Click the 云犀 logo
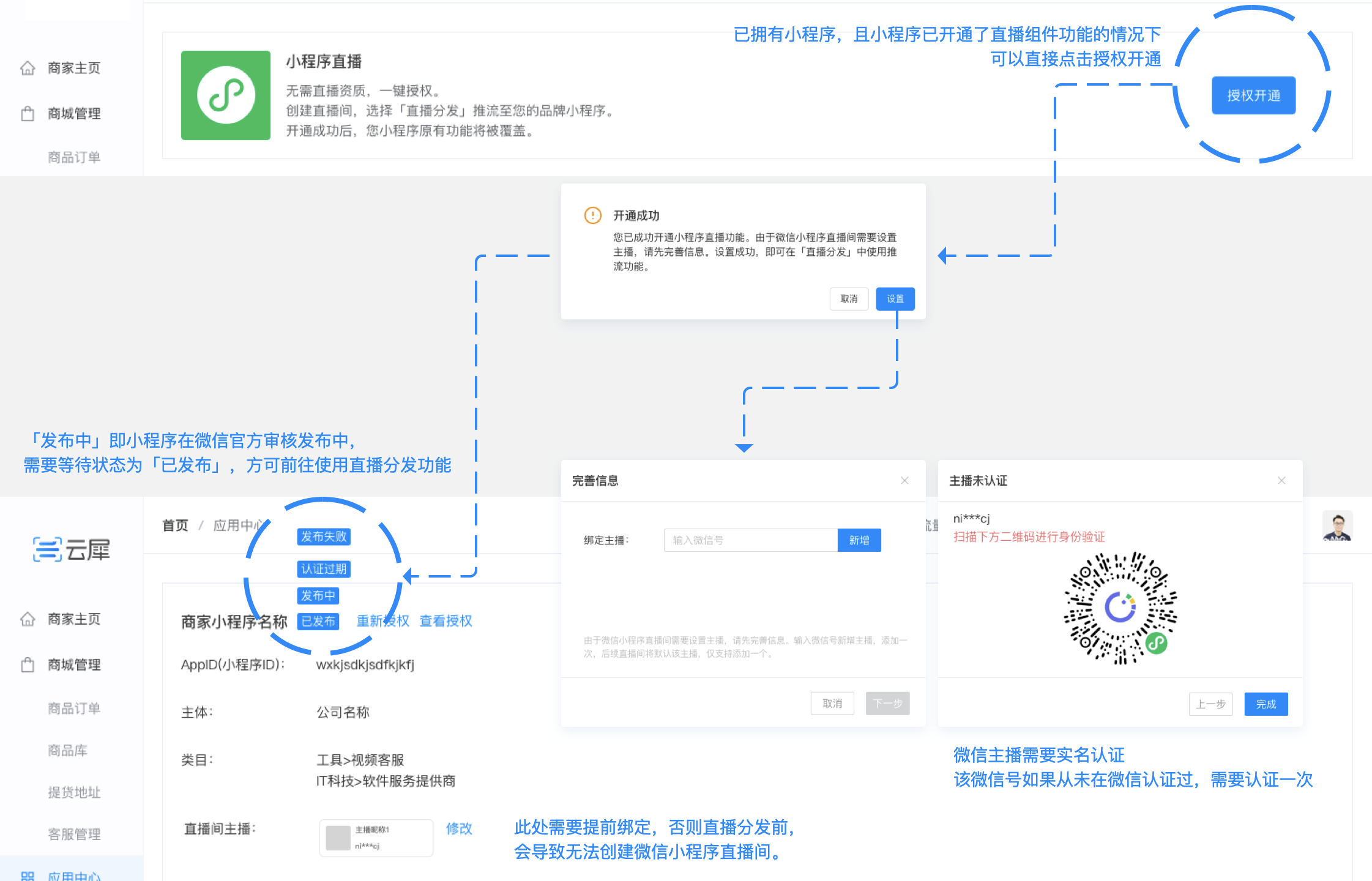Image resolution: width=1372 pixels, height=881 pixels. click(x=72, y=549)
